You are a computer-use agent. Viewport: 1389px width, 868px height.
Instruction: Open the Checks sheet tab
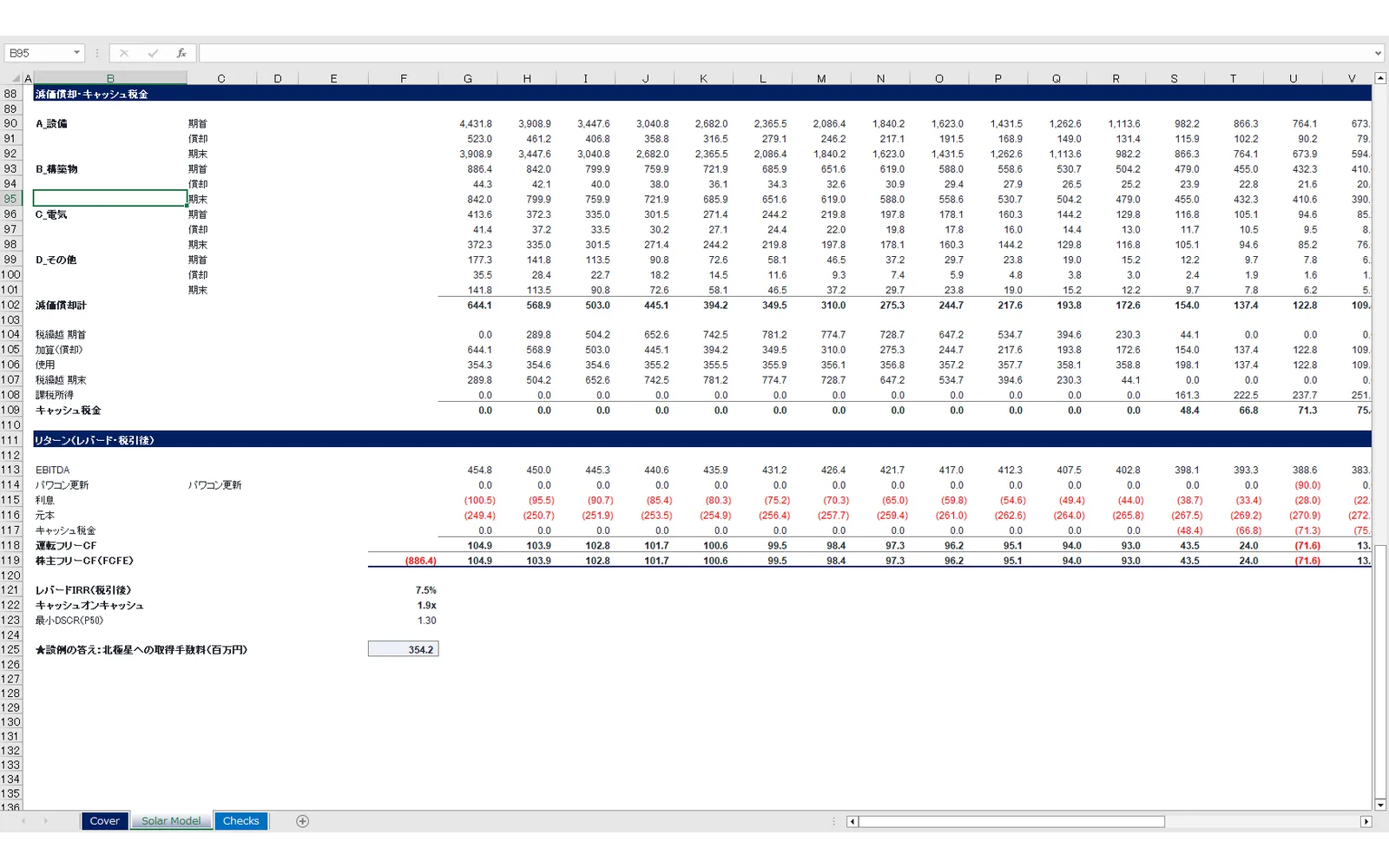coord(240,821)
